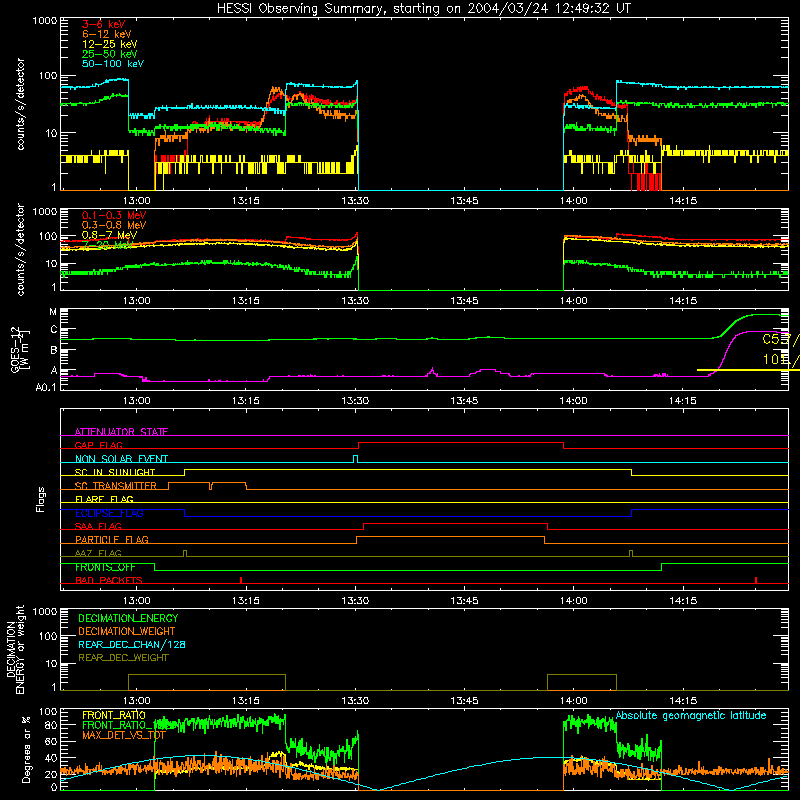Select the 6-12 keV legend label

pos(107,34)
